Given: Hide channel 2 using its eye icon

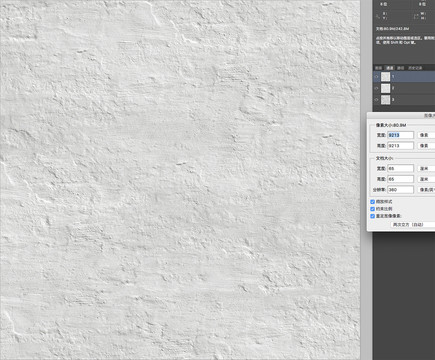Looking at the screenshot, I should pos(377,88).
